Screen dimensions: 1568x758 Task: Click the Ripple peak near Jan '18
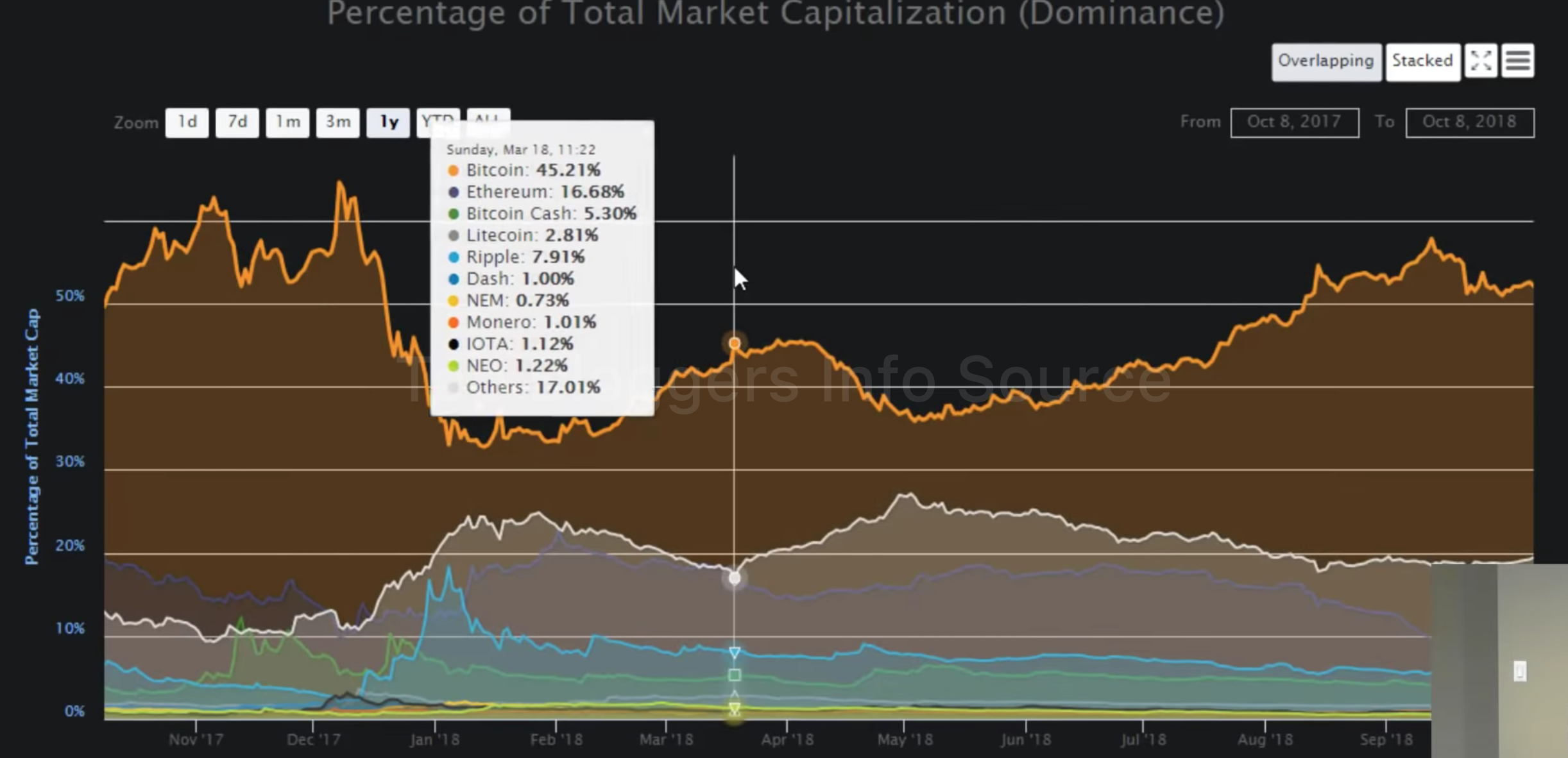pyautogui.click(x=448, y=568)
